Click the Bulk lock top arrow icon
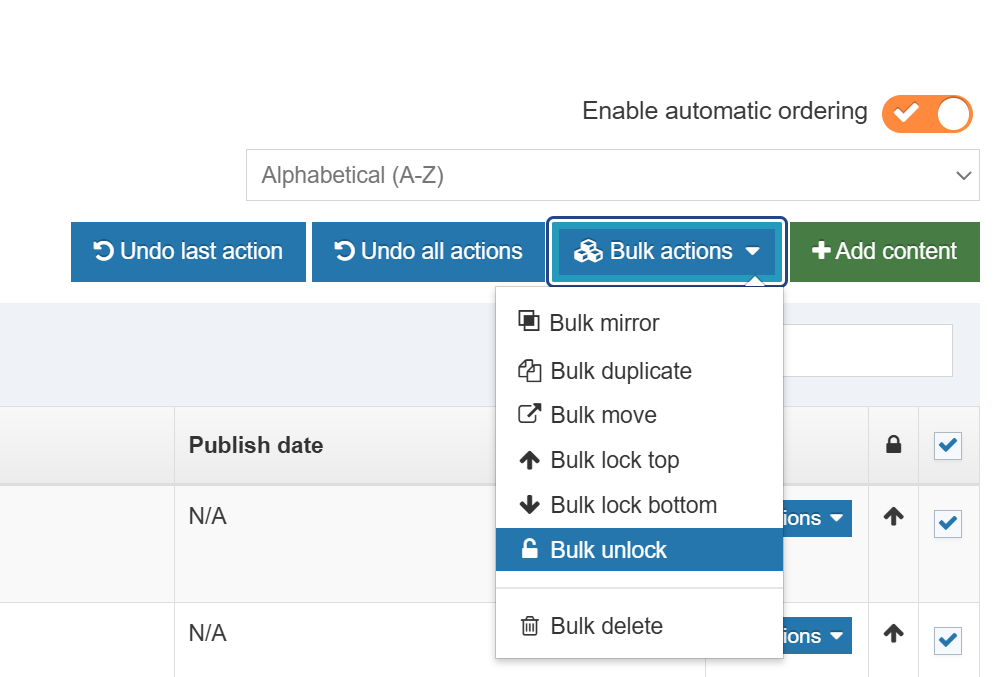Screen dimensions: 1001x677 coord(529,460)
